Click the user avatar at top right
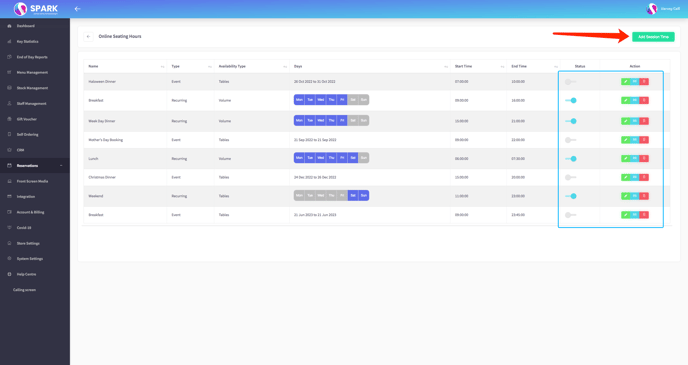The width and height of the screenshot is (688, 365). pos(652,9)
